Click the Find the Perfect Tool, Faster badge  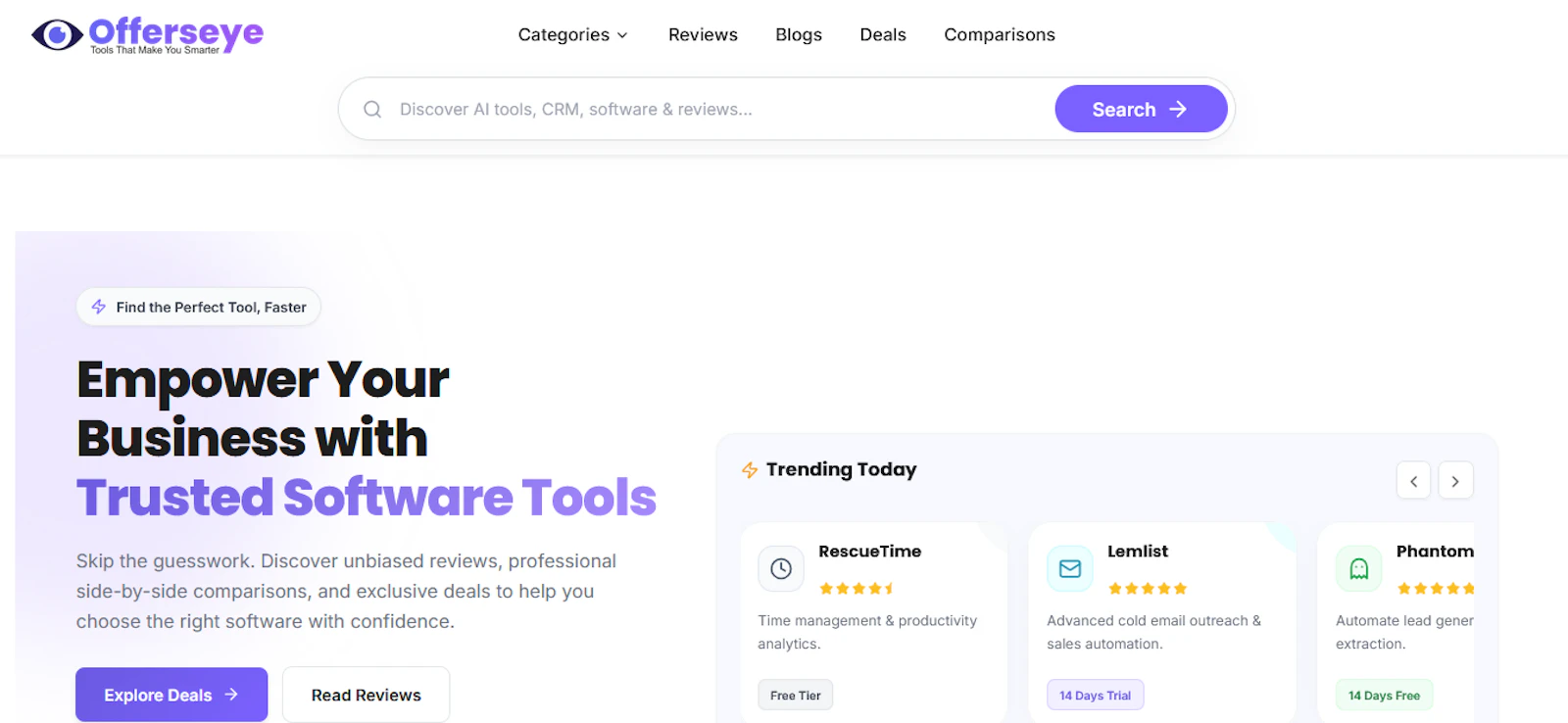199,307
